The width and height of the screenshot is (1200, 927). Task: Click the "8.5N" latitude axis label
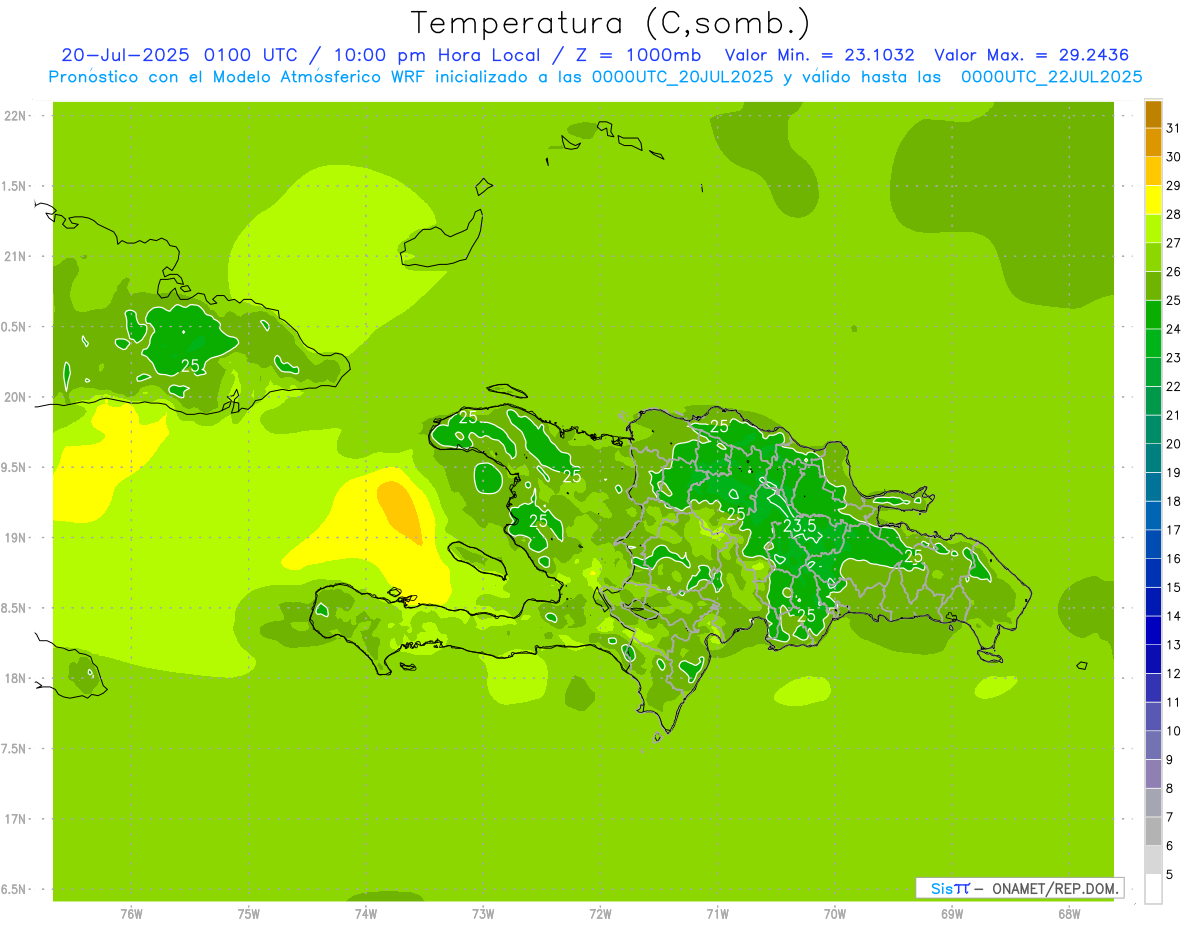tap(14, 608)
